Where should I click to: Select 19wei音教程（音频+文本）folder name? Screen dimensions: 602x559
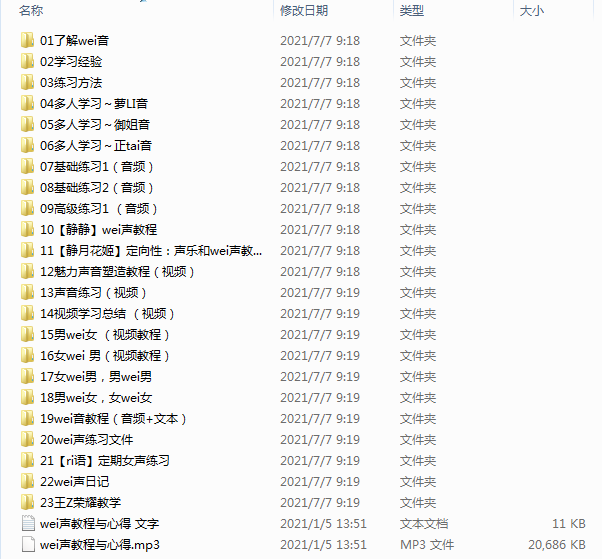point(113,418)
